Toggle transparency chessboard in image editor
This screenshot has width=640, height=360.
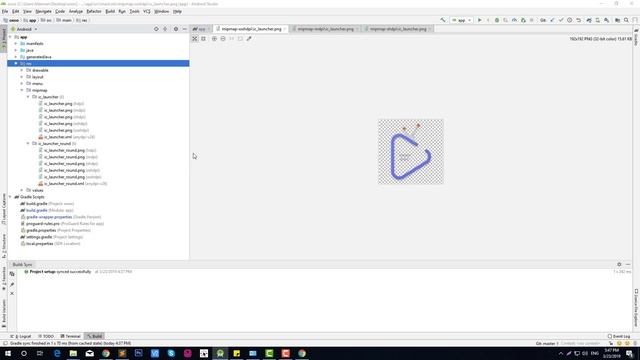[195, 38]
